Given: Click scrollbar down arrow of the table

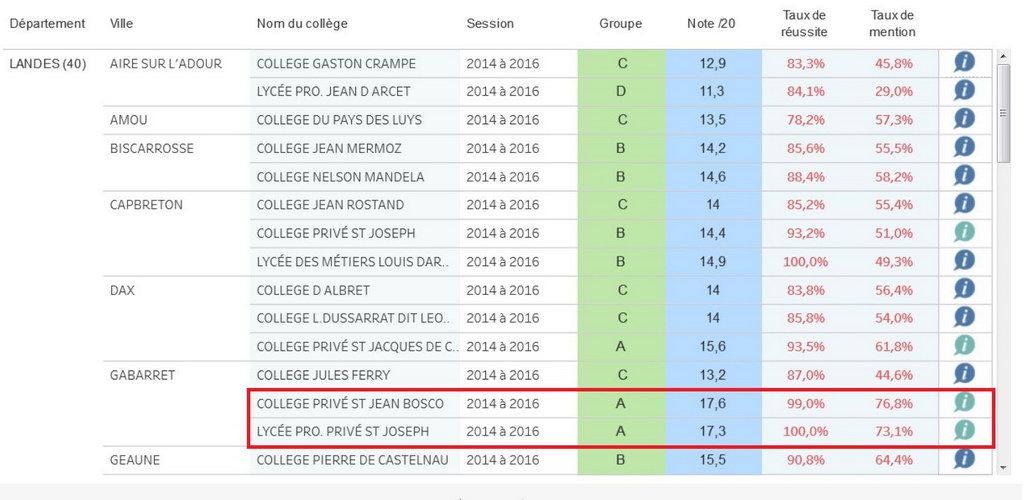Looking at the screenshot, I should point(1003,467).
